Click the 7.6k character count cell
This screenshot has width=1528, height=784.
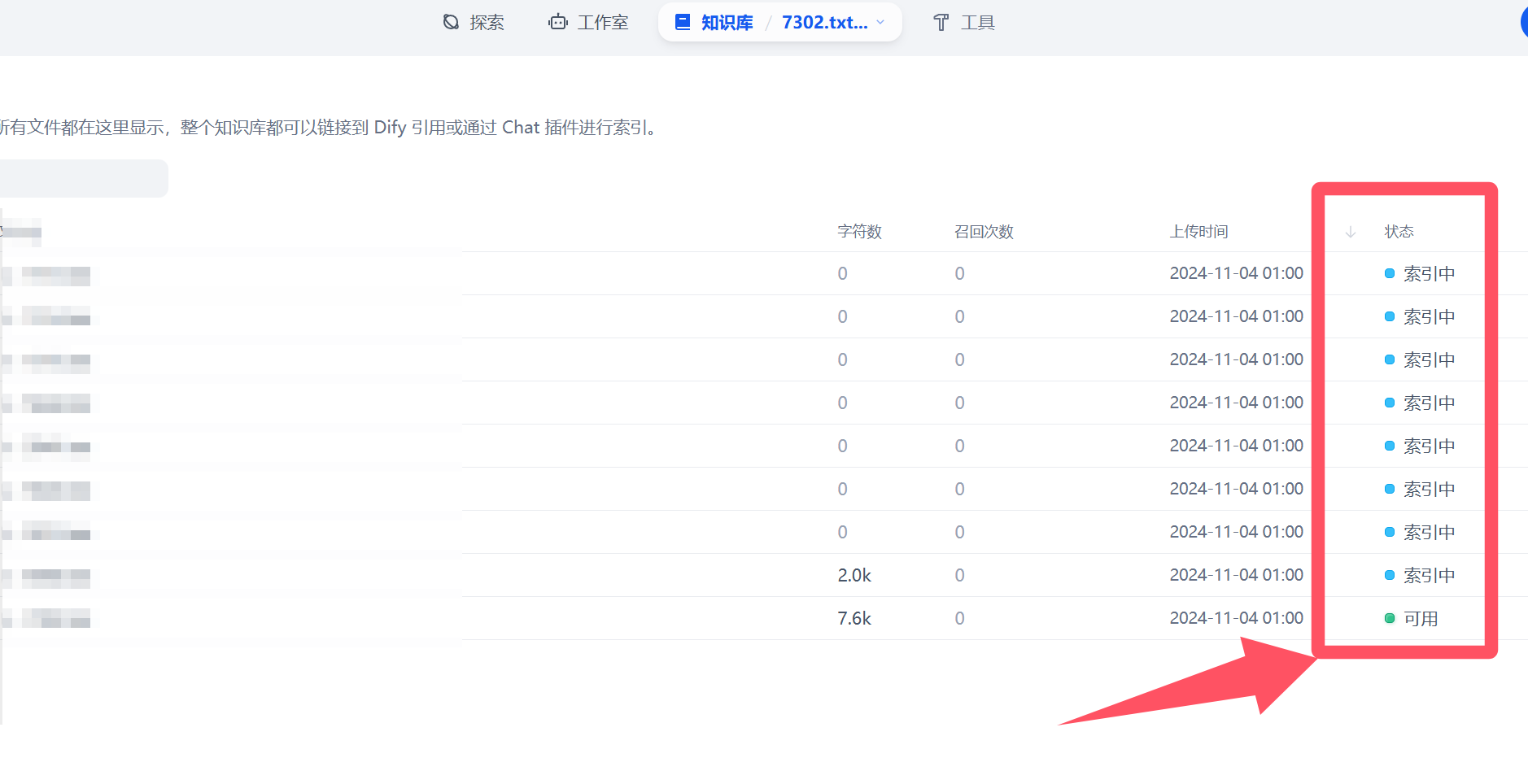coord(854,619)
